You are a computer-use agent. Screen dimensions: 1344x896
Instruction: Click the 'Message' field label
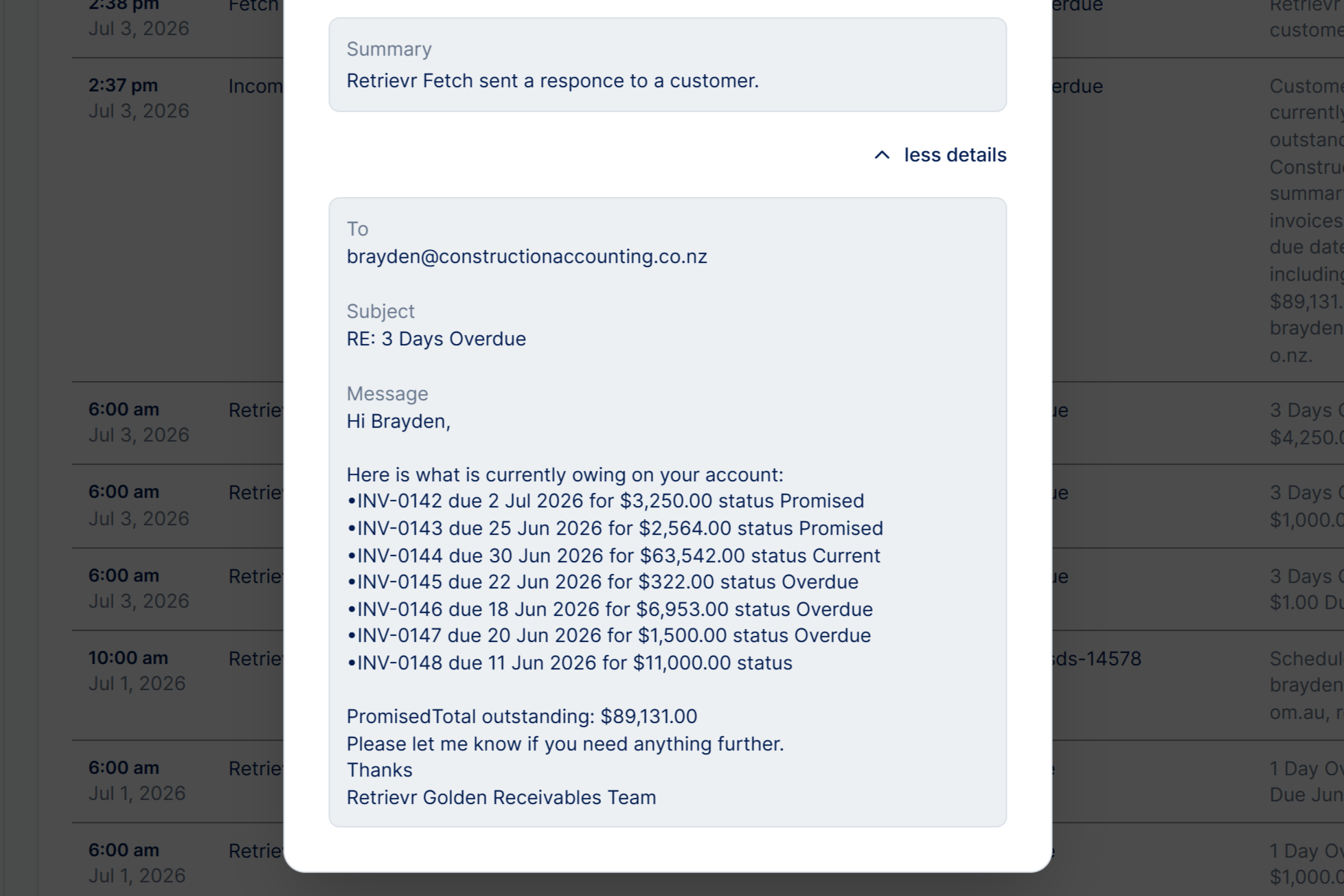coord(387,394)
